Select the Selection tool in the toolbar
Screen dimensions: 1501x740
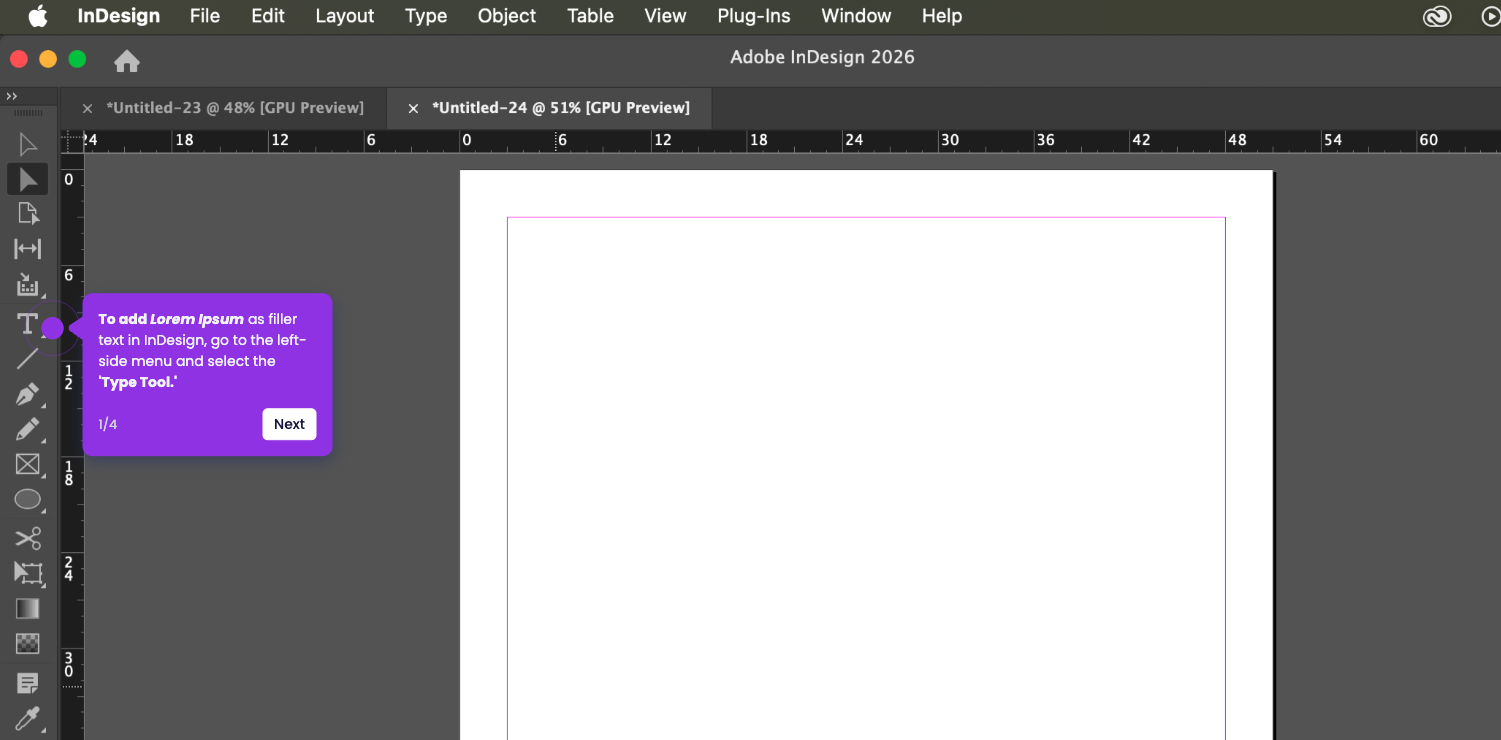28,145
